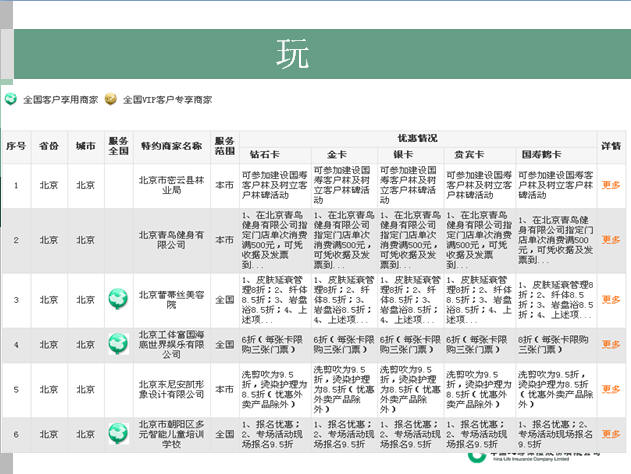Click the China Life logo at bottom
This screenshot has width=631, height=474.
pos(533,457)
